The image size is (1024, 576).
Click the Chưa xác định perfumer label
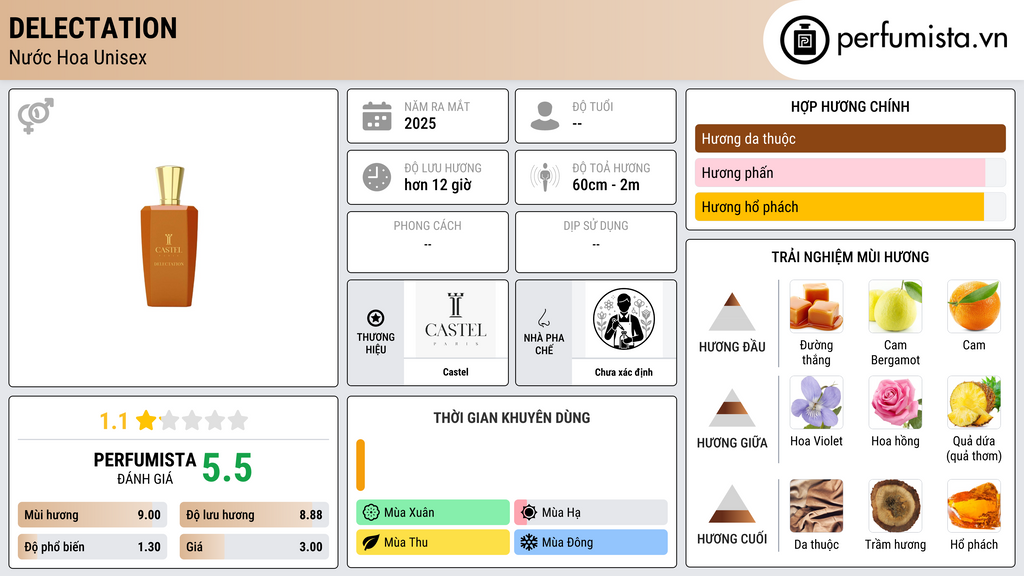624,372
